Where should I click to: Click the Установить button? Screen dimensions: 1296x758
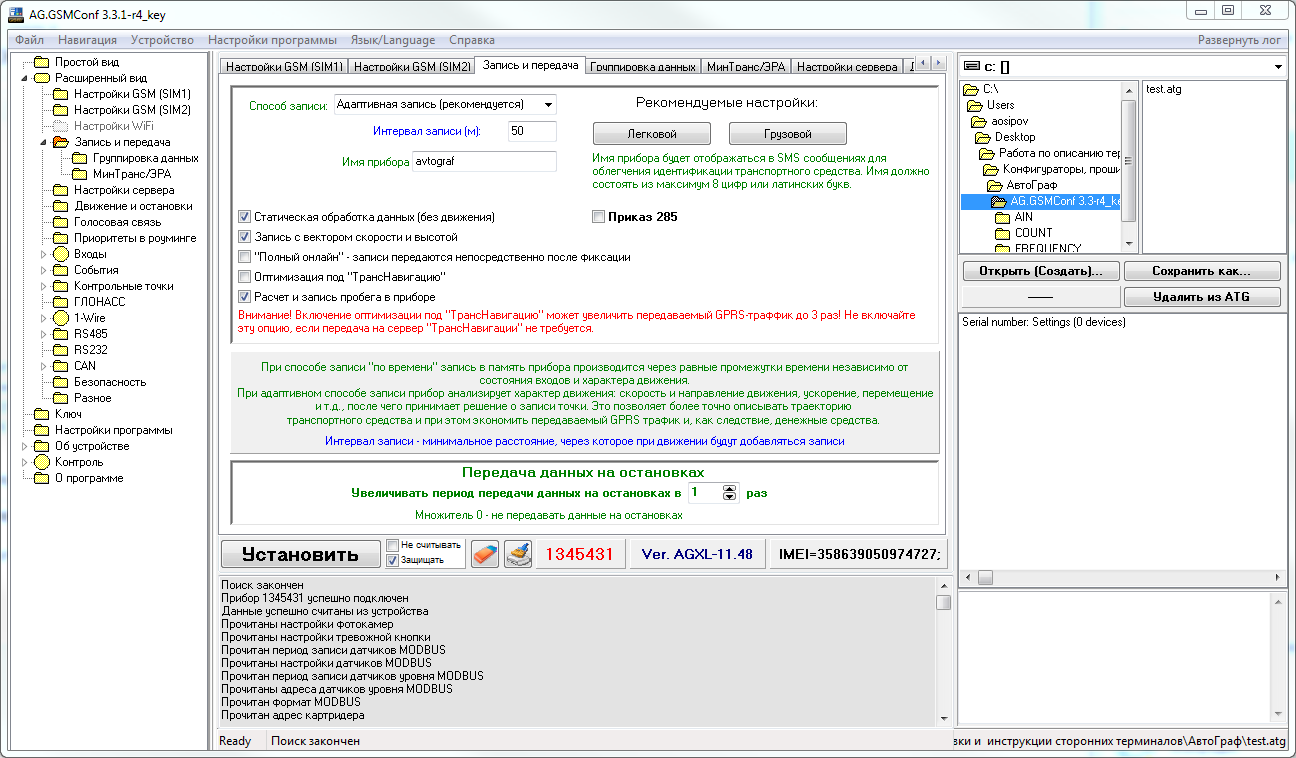tap(300, 555)
